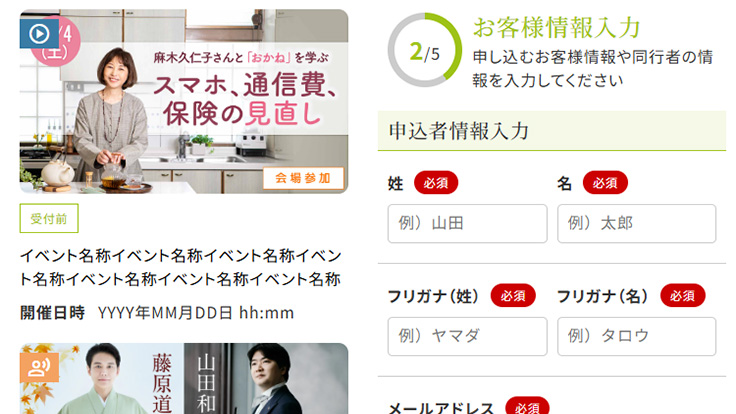Click the 開催日時 date line

pos(157,313)
